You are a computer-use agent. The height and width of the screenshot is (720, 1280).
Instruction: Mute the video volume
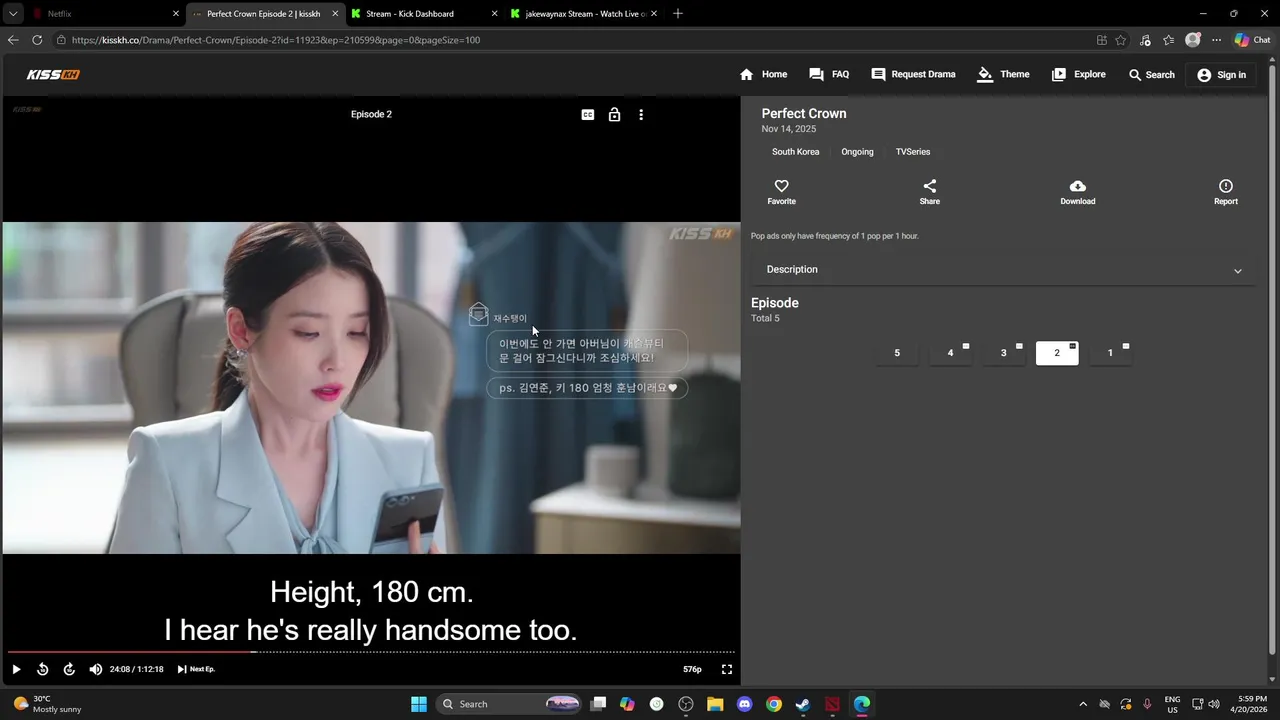tap(95, 669)
